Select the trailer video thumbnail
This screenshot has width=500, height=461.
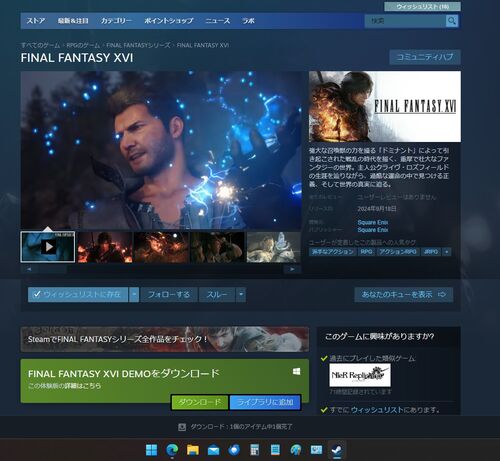[48, 247]
